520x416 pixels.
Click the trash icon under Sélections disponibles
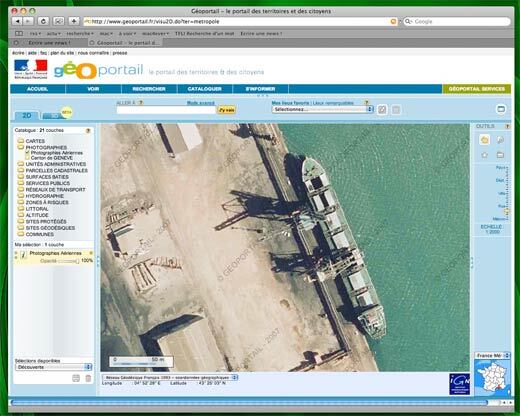(x=88, y=378)
